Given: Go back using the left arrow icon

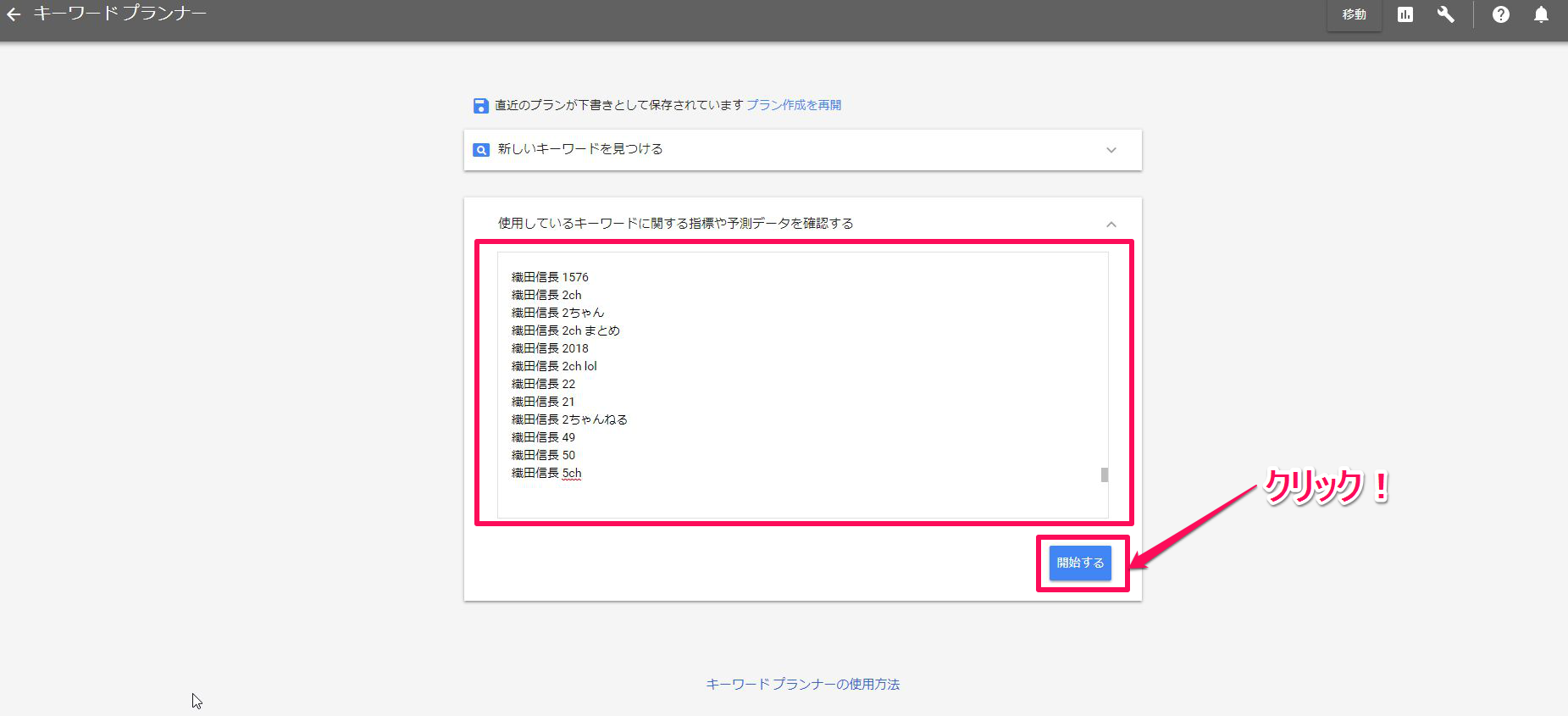Looking at the screenshot, I should (x=14, y=14).
